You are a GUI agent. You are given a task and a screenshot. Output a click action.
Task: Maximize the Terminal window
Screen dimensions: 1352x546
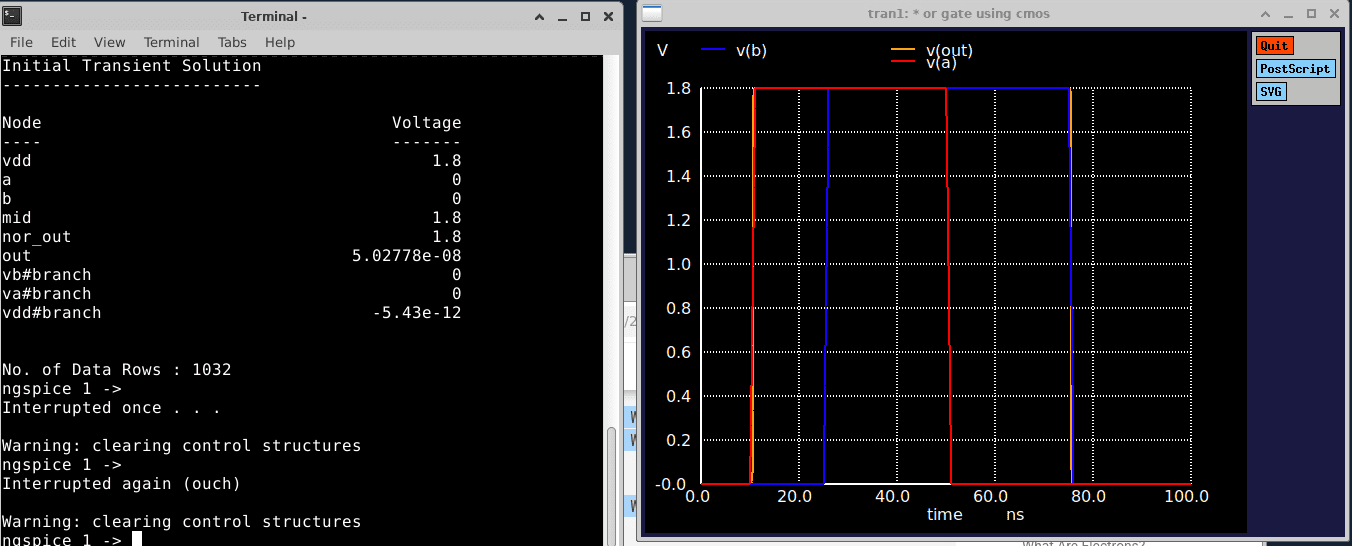[585, 16]
